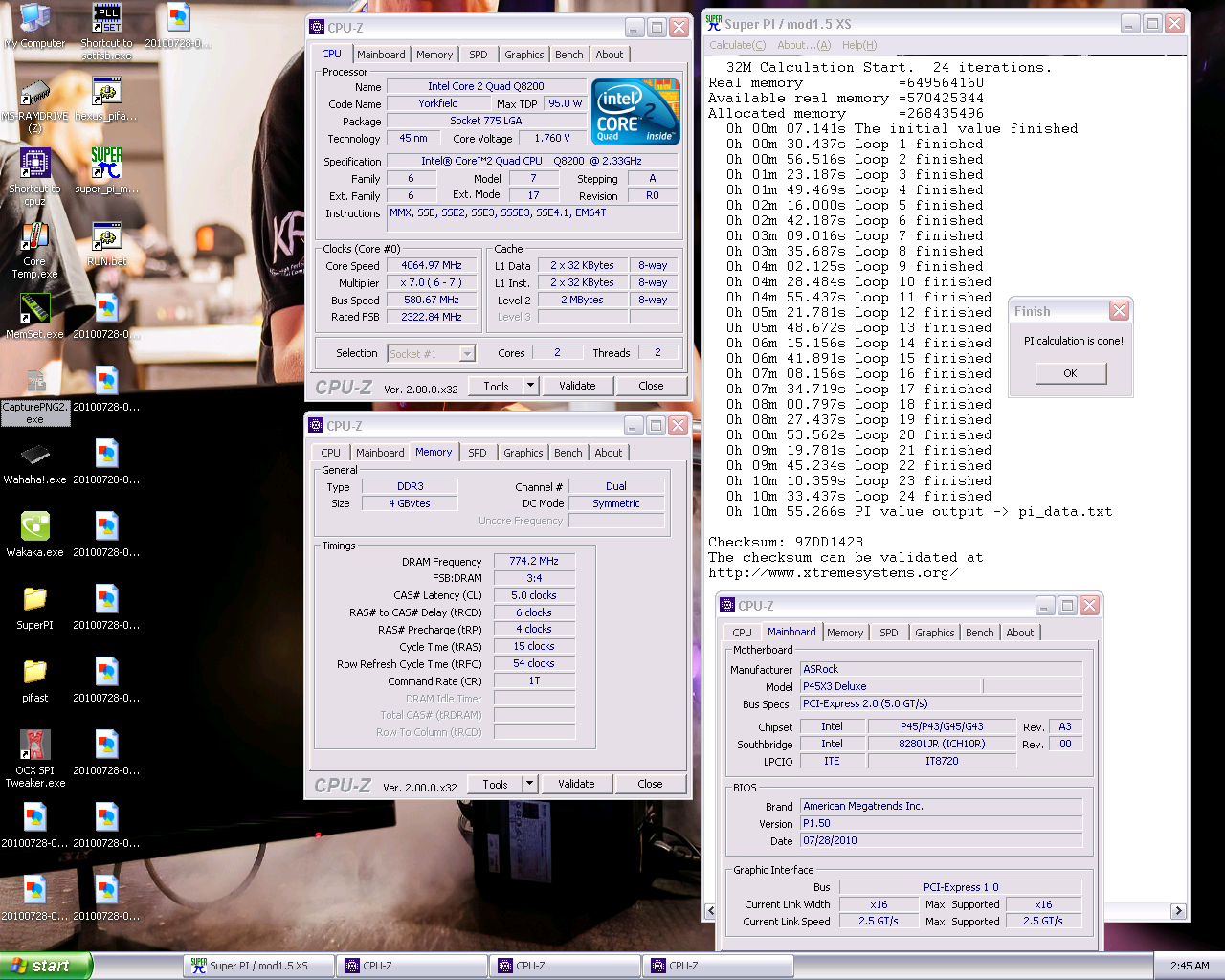The image size is (1225, 980).
Task: Open the MS-RAMDRIVE (Z) drive icon
Action: 35,105
